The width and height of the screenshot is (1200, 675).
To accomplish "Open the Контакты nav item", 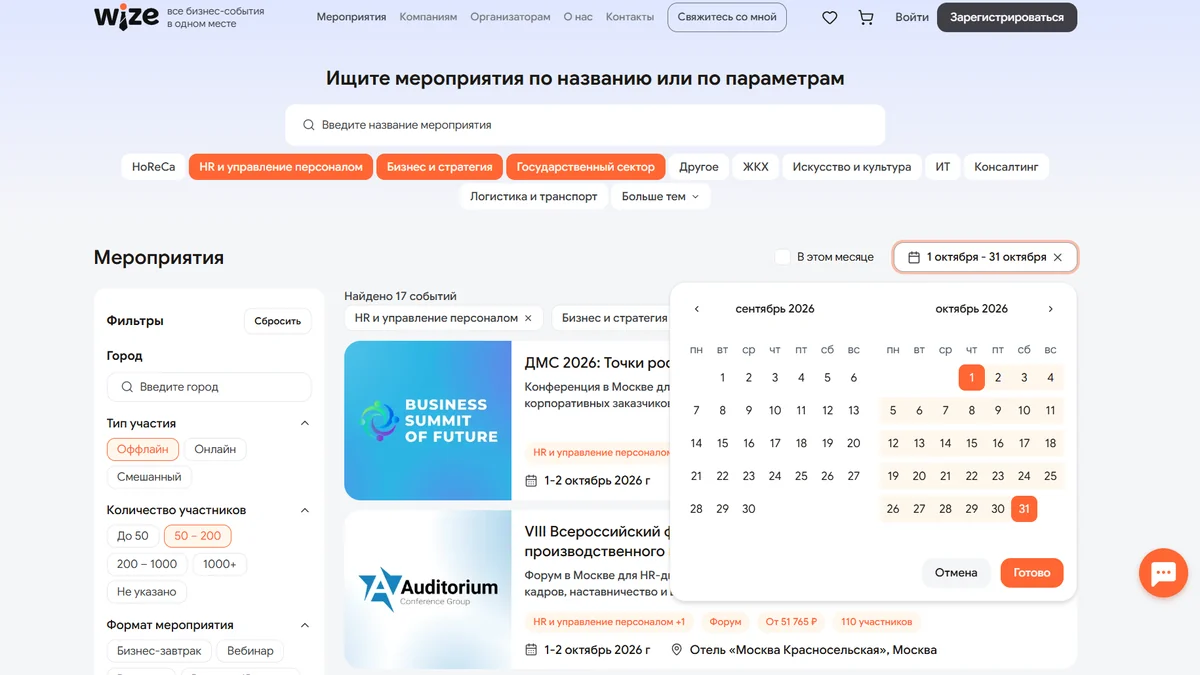I will click(x=630, y=17).
